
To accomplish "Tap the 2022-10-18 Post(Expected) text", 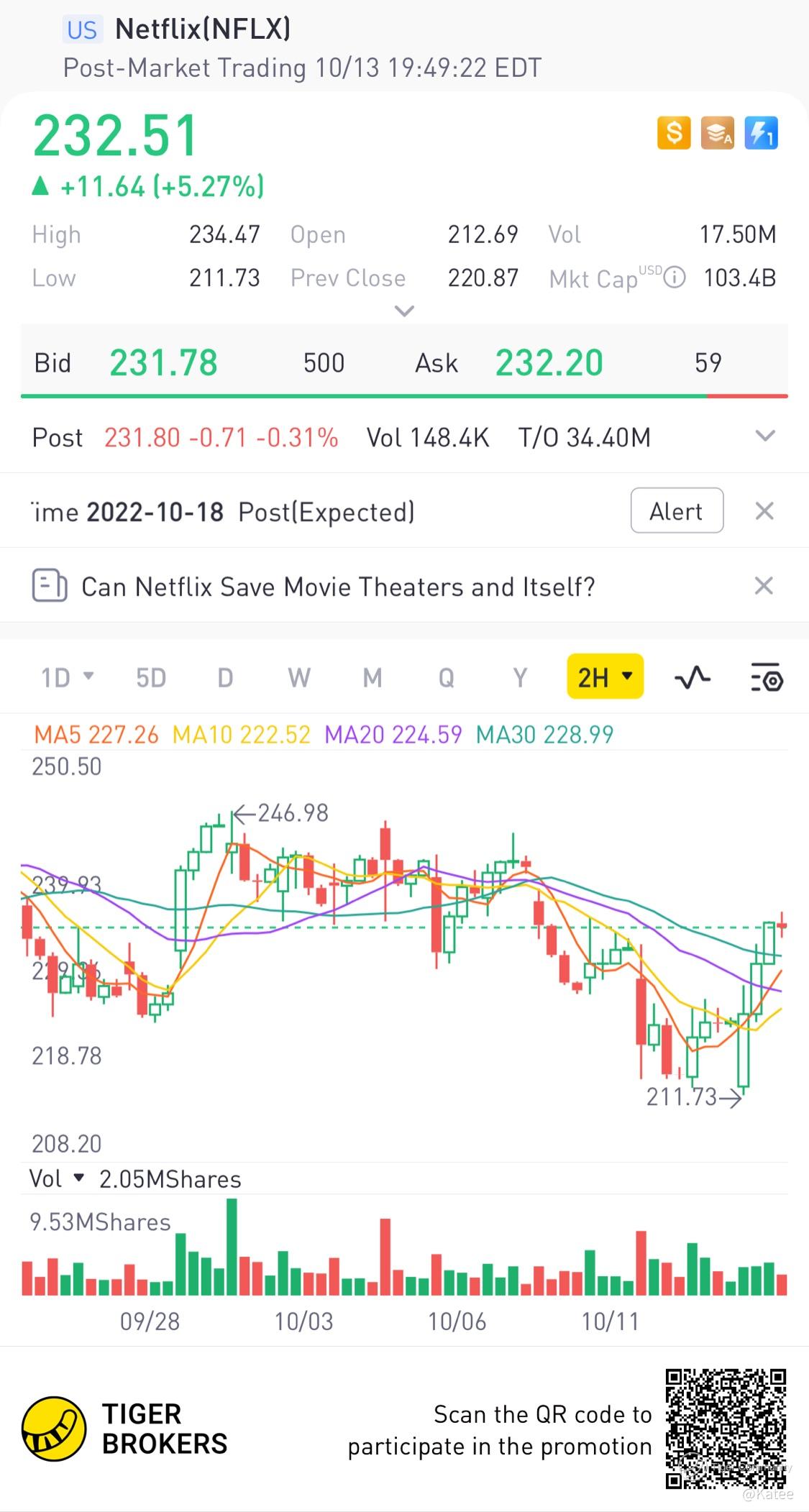I will pos(250,512).
